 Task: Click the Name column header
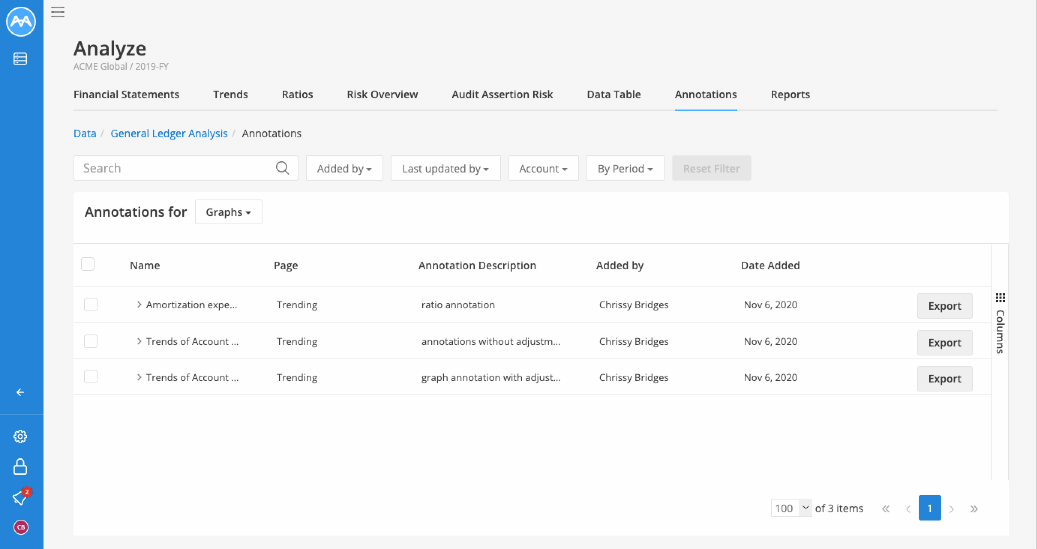pyautogui.click(x=145, y=265)
